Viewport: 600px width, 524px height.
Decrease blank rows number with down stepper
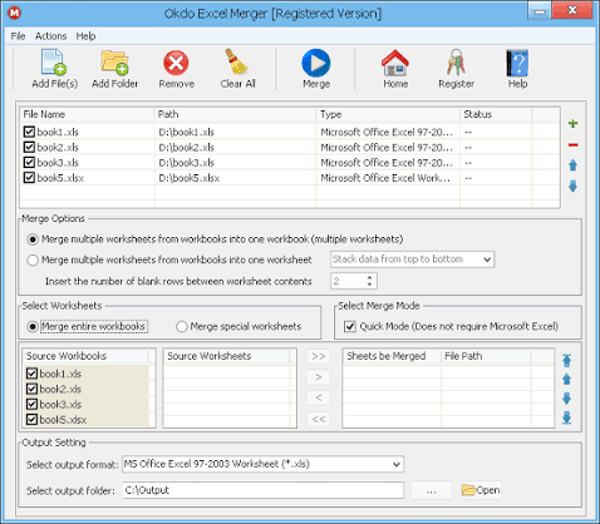tap(369, 284)
